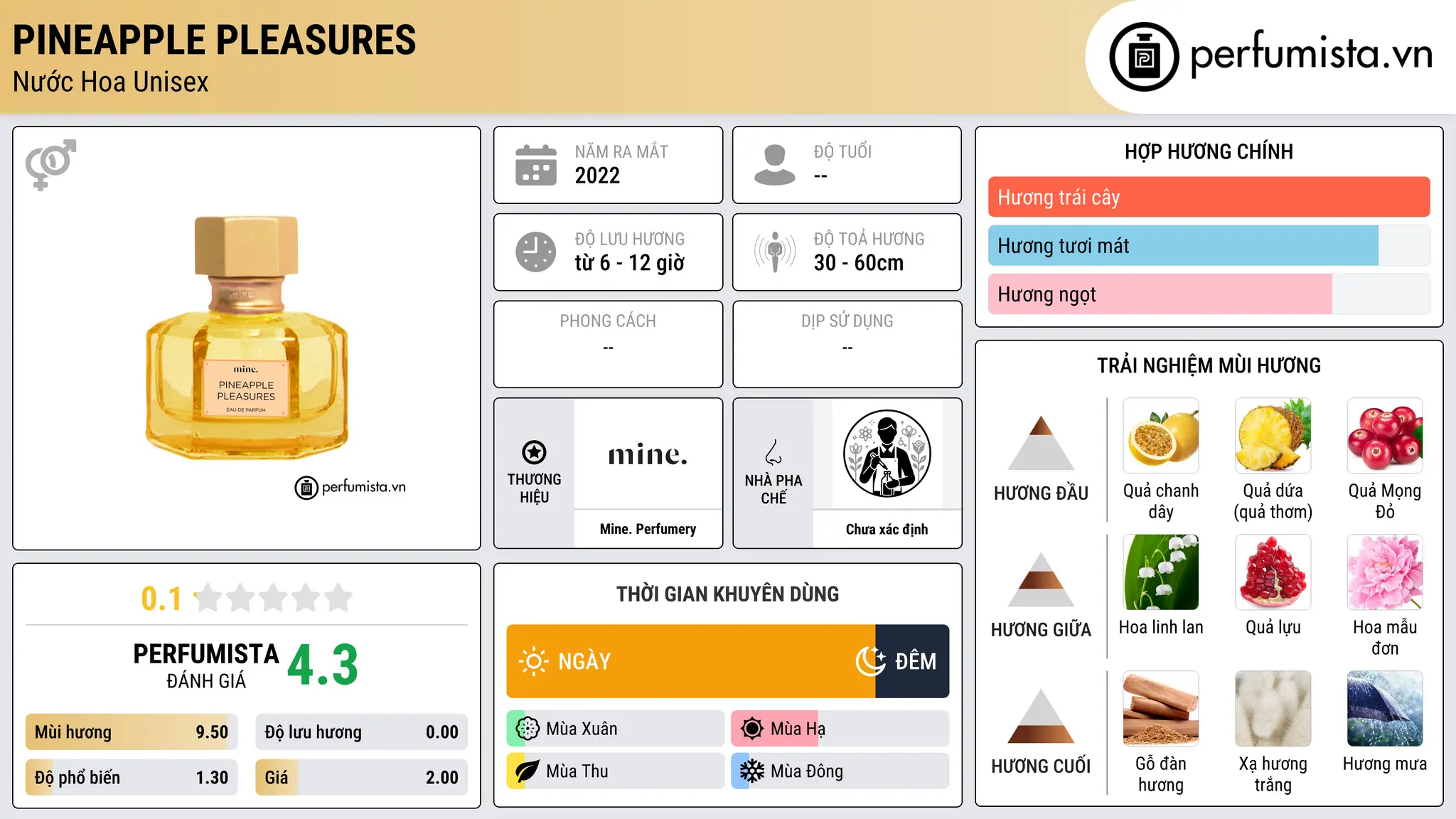Click the Mùi hương 9.50 score bar
The width and height of the screenshot is (1456, 819).
click(132, 732)
